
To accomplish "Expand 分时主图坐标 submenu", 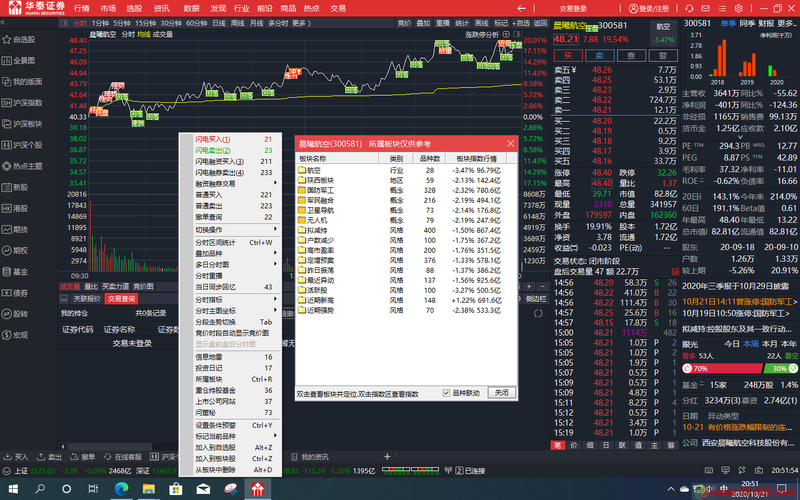I will [233, 311].
